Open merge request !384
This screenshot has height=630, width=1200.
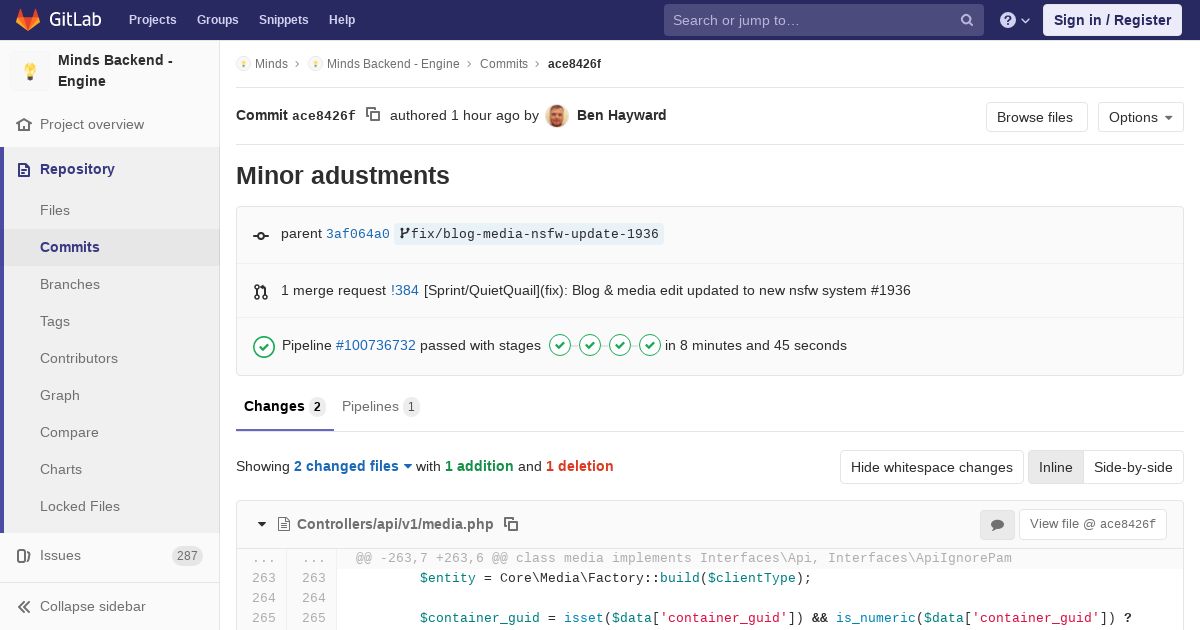(405, 291)
